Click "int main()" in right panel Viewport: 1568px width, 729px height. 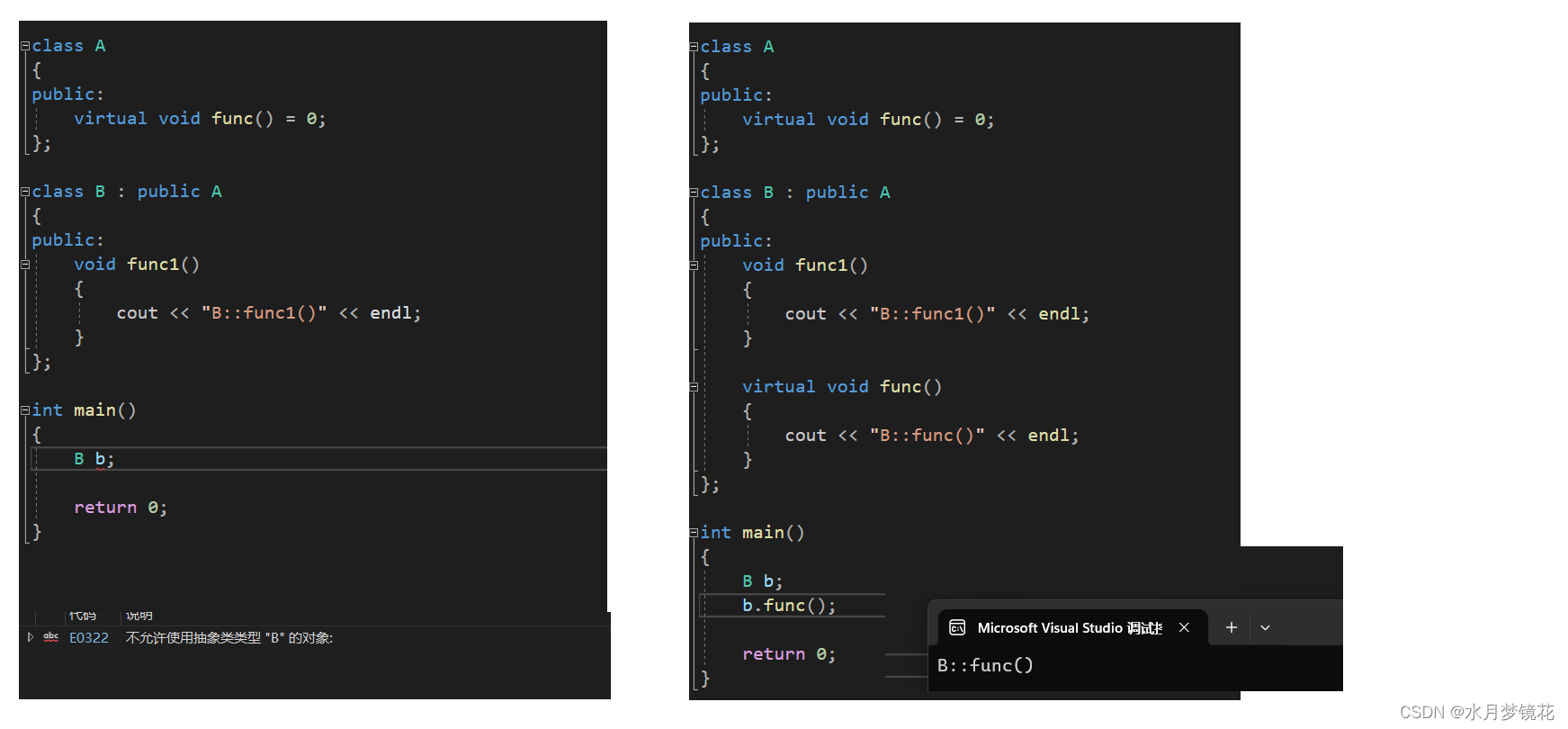point(753,533)
